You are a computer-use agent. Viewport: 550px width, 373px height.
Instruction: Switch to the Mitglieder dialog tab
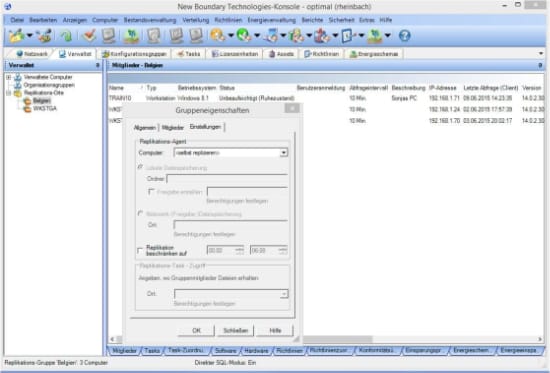coord(173,128)
